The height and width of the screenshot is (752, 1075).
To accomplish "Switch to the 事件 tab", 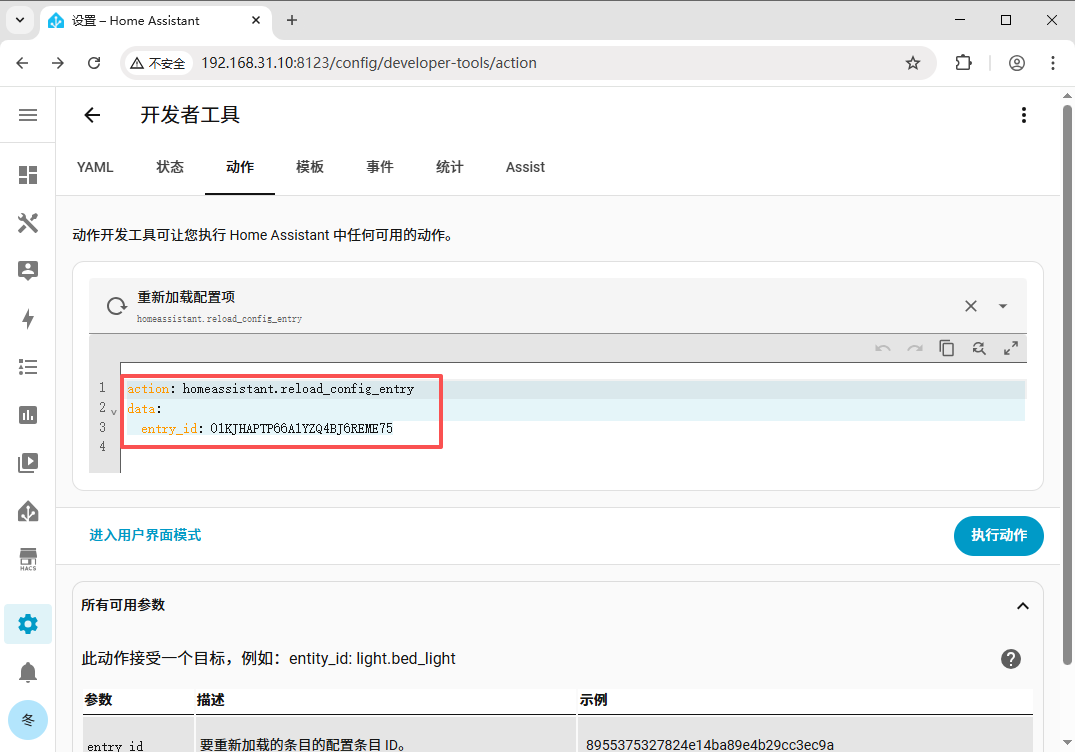I will pos(380,167).
